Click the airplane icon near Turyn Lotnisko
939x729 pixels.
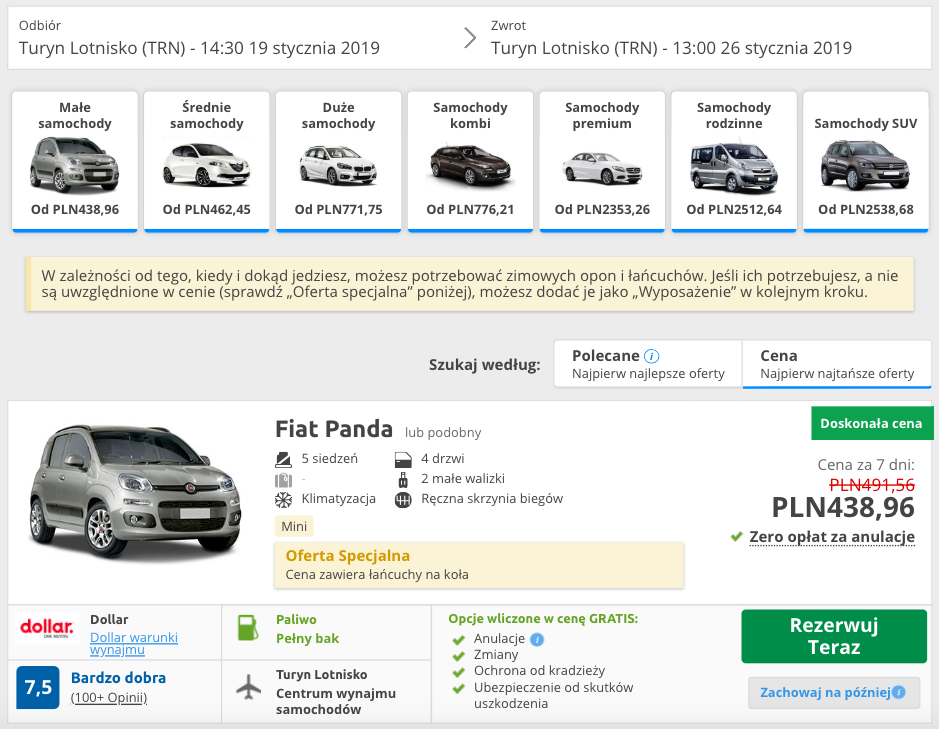click(x=247, y=685)
